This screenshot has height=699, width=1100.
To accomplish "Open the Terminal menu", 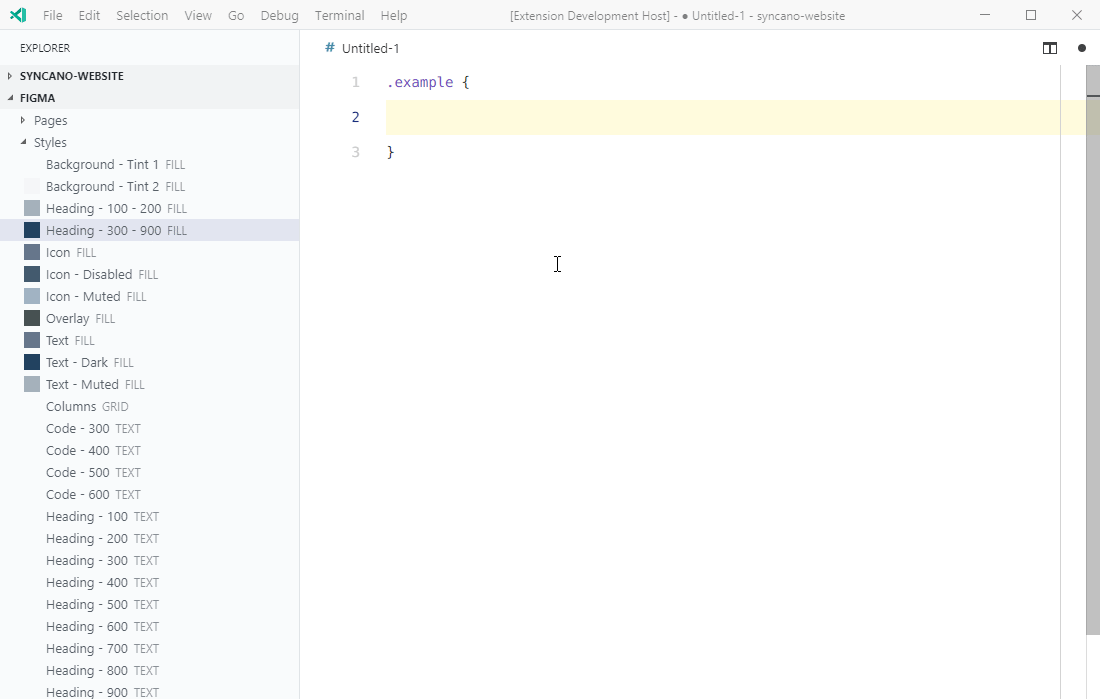I will click(x=338, y=15).
